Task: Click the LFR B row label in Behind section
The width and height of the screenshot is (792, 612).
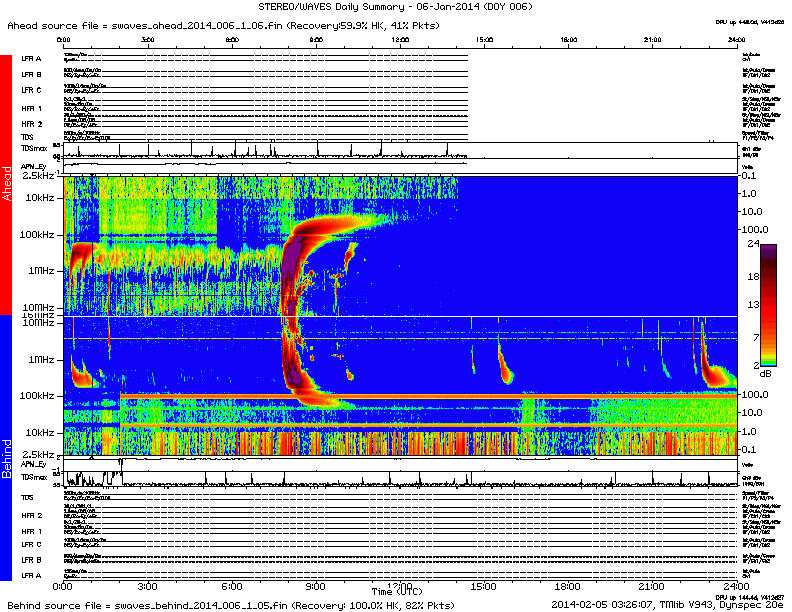Action: [x=31, y=559]
